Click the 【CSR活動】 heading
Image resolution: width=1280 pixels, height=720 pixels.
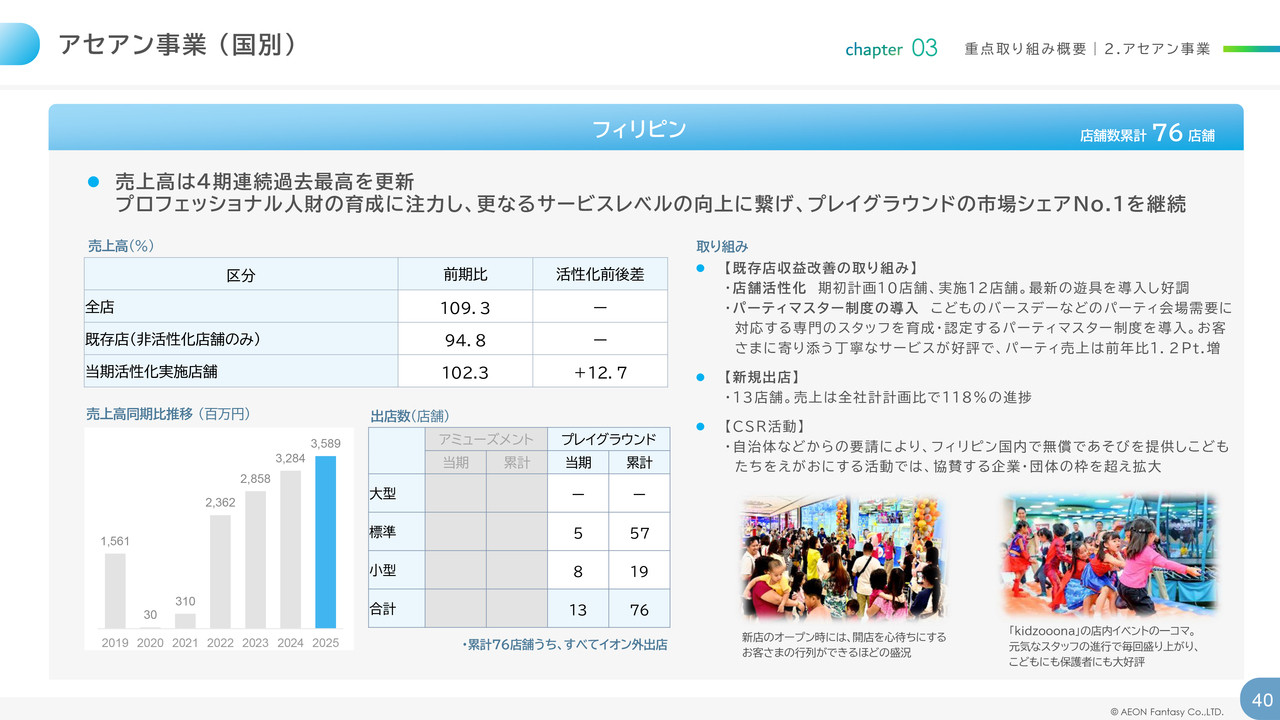(x=764, y=427)
